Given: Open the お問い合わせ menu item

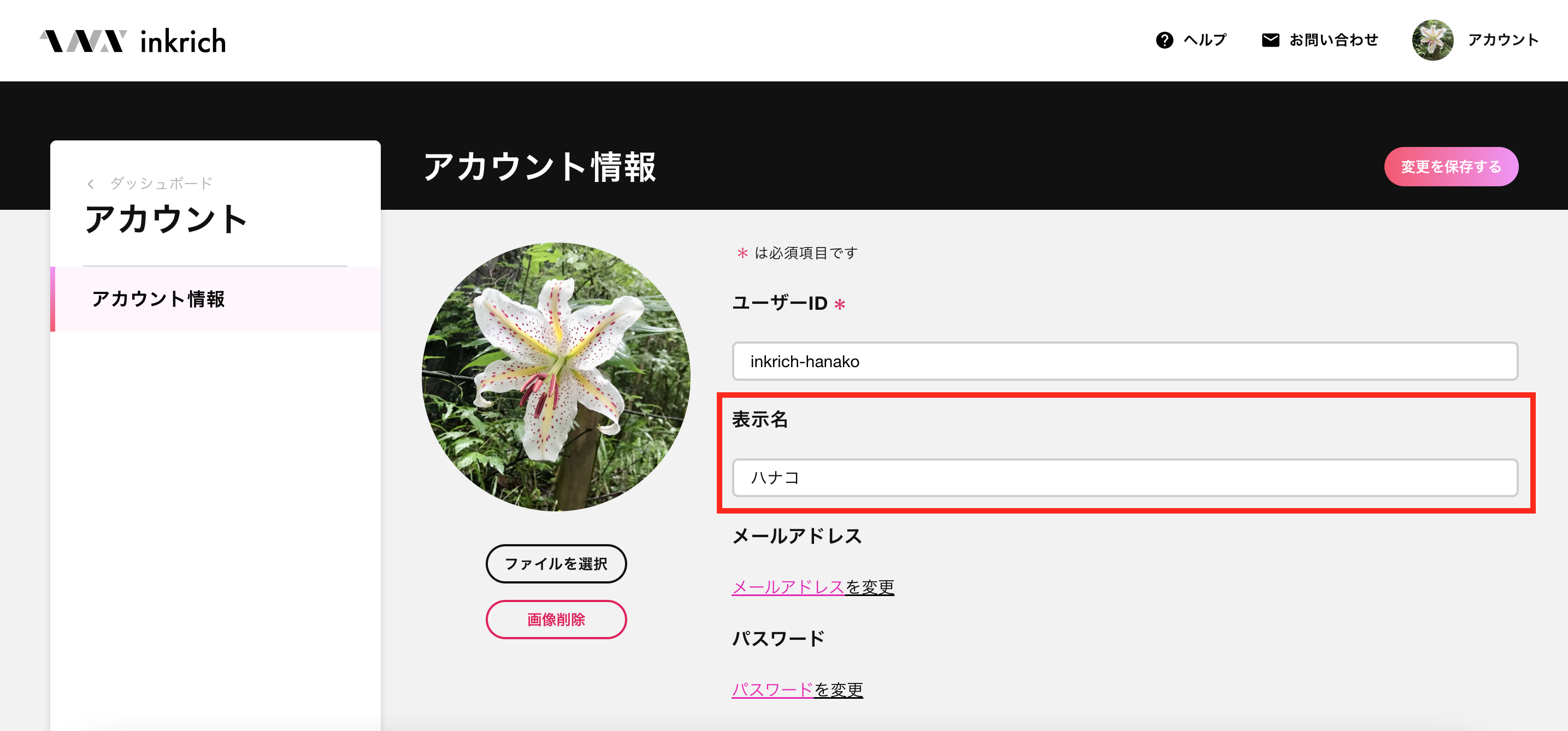Looking at the screenshot, I should (x=1334, y=40).
